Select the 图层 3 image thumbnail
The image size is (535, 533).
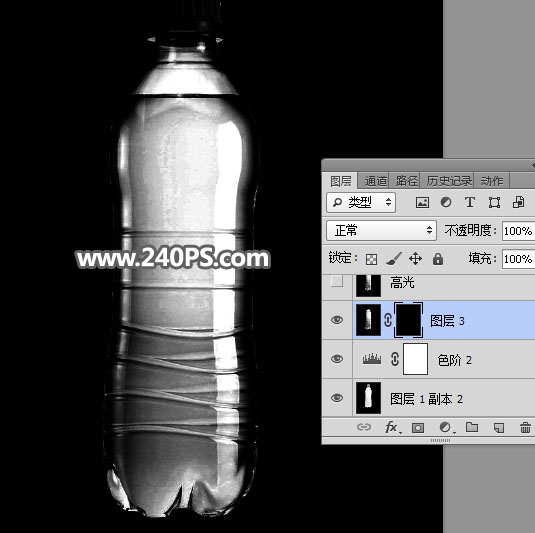click(x=368, y=320)
